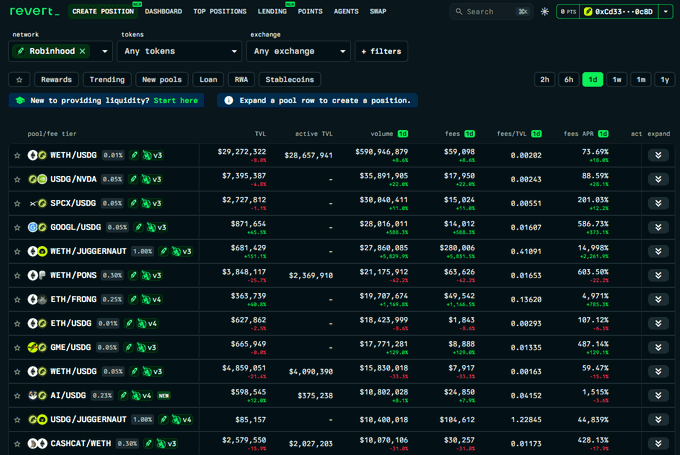Click the GOOGL/USDG token pair icons
This screenshot has height=455, width=680.
(x=37, y=227)
